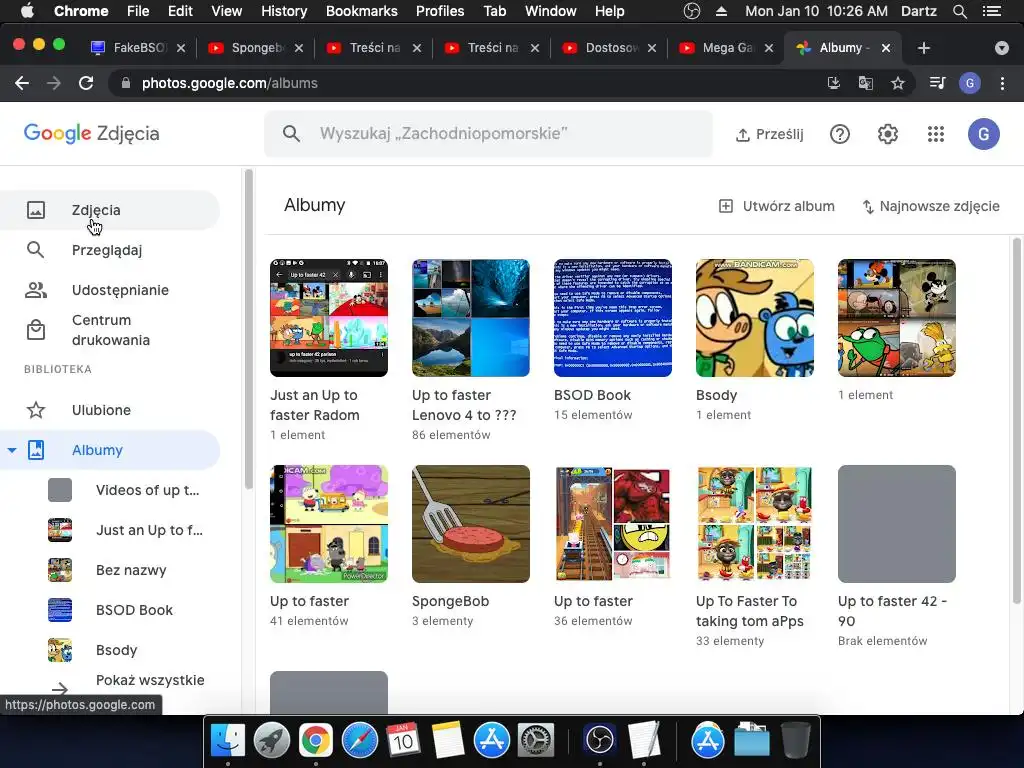The height and width of the screenshot is (768, 1024).
Task: Open Ulubione favorites
Action: click(110, 410)
